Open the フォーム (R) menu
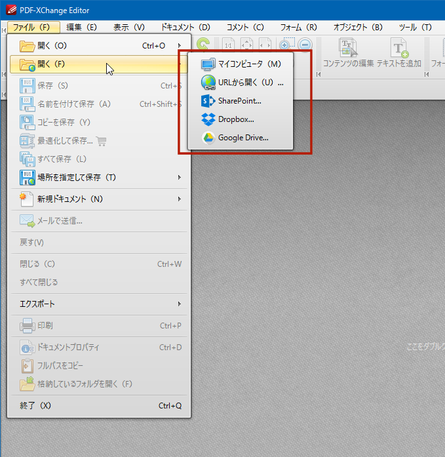 (x=298, y=27)
